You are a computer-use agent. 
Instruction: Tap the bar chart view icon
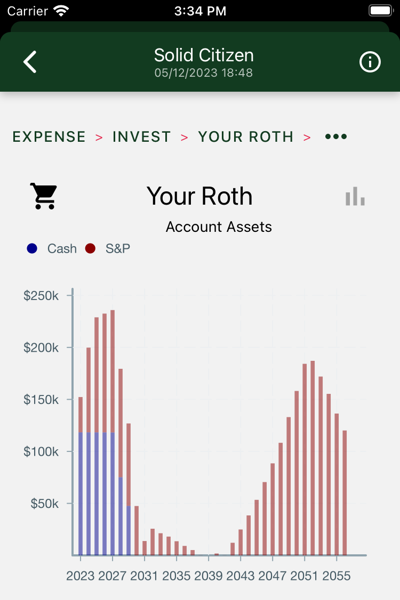coord(355,196)
